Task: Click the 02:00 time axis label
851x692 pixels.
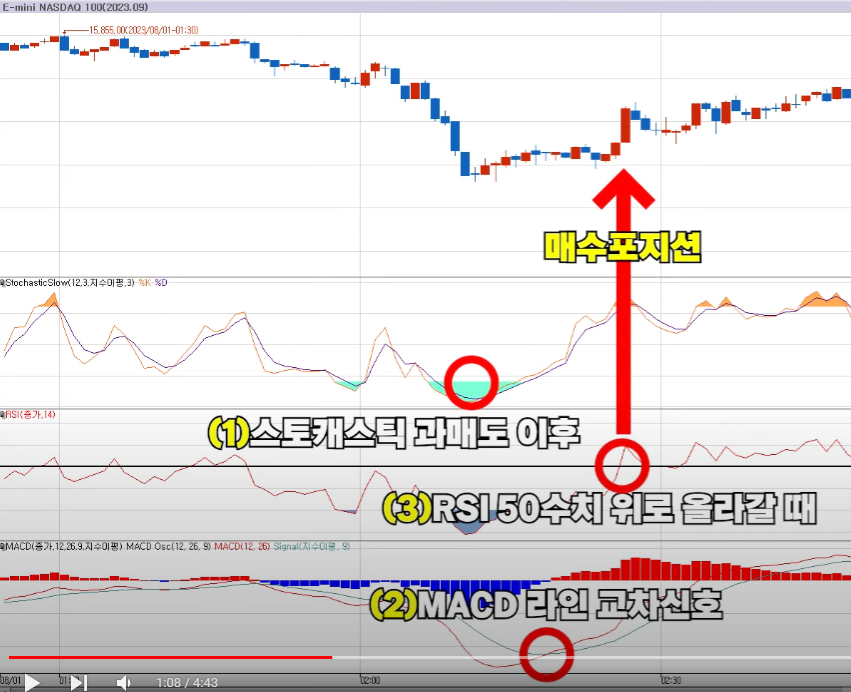Action: (369, 679)
